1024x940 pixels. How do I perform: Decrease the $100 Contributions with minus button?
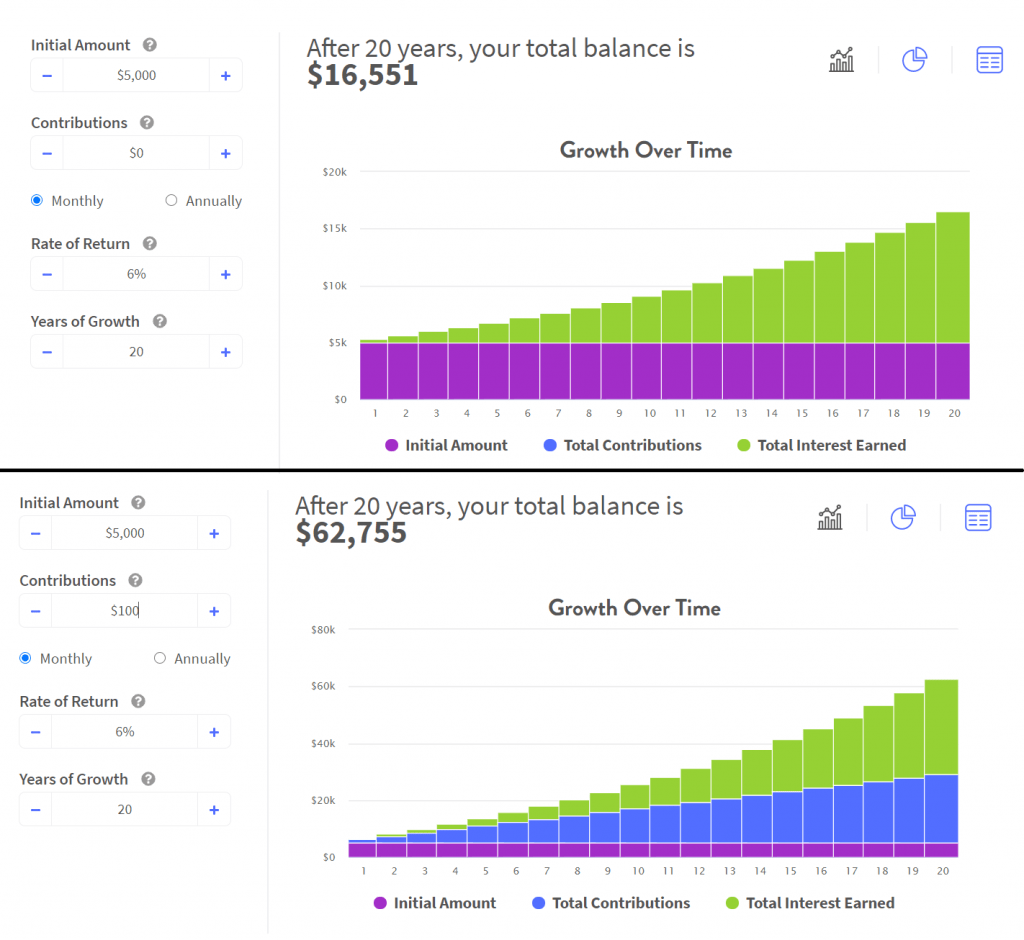click(36, 611)
